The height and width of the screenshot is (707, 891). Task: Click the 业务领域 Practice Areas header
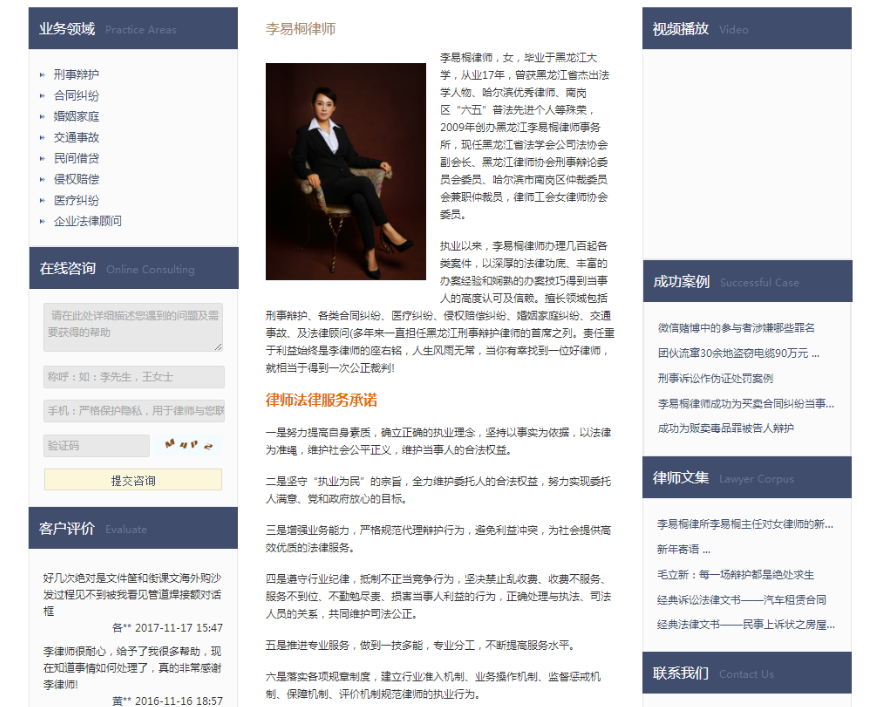point(133,28)
